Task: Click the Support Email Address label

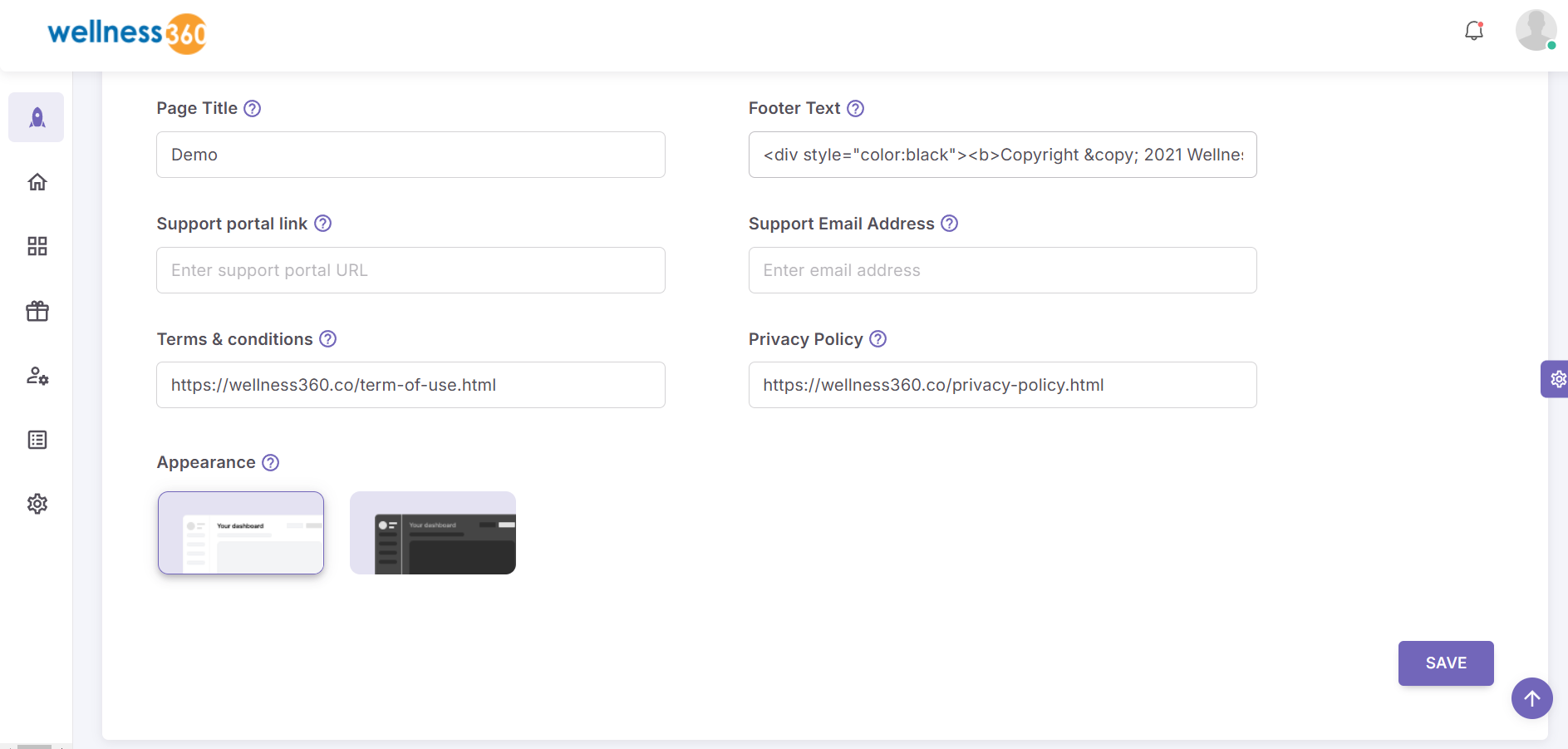Action: point(841,224)
